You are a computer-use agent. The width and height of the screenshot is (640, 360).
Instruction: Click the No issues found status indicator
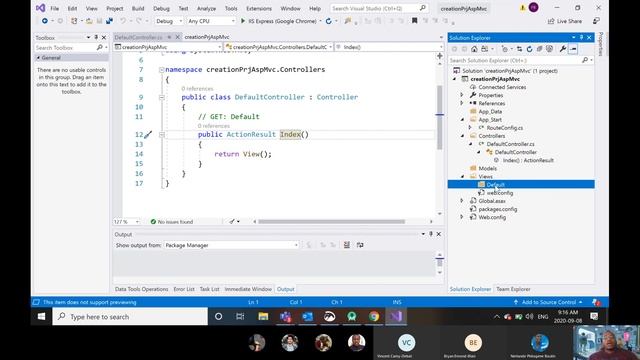[x=171, y=222]
